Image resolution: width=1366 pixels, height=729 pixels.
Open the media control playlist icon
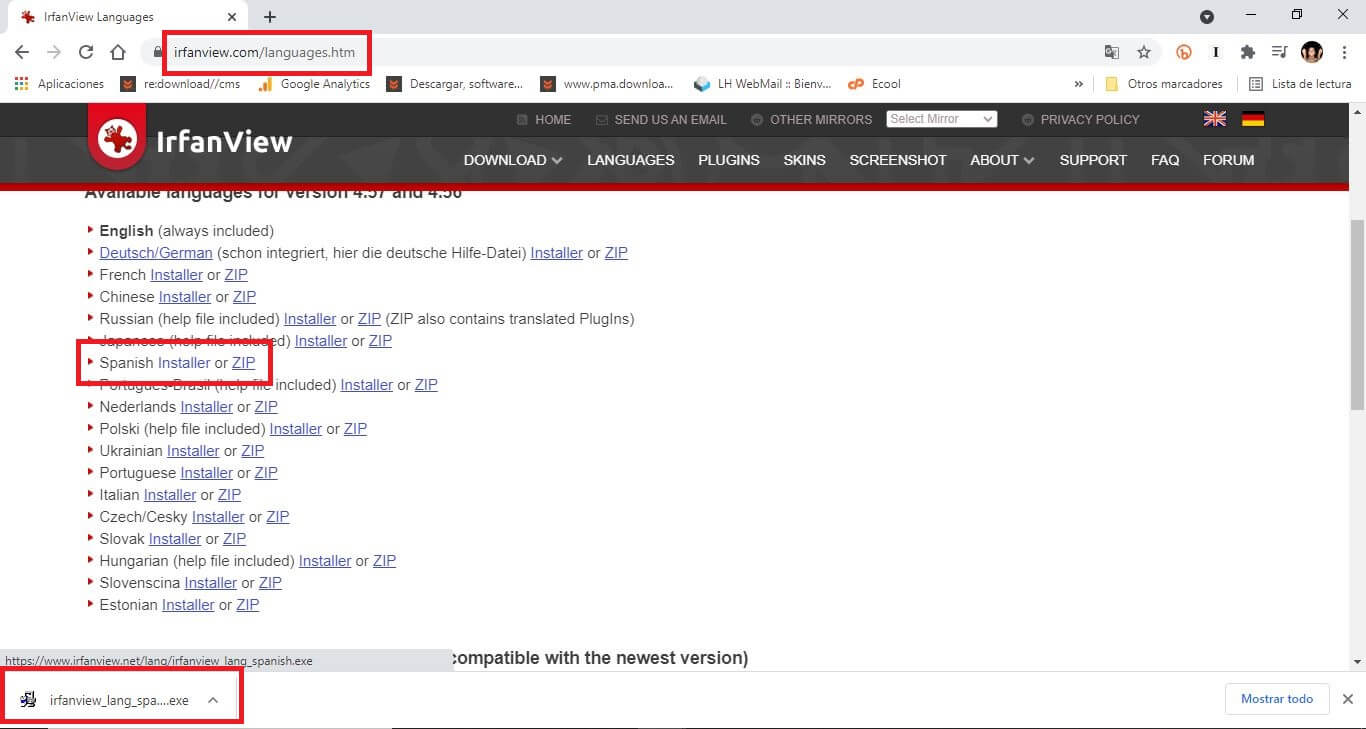tap(1279, 52)
